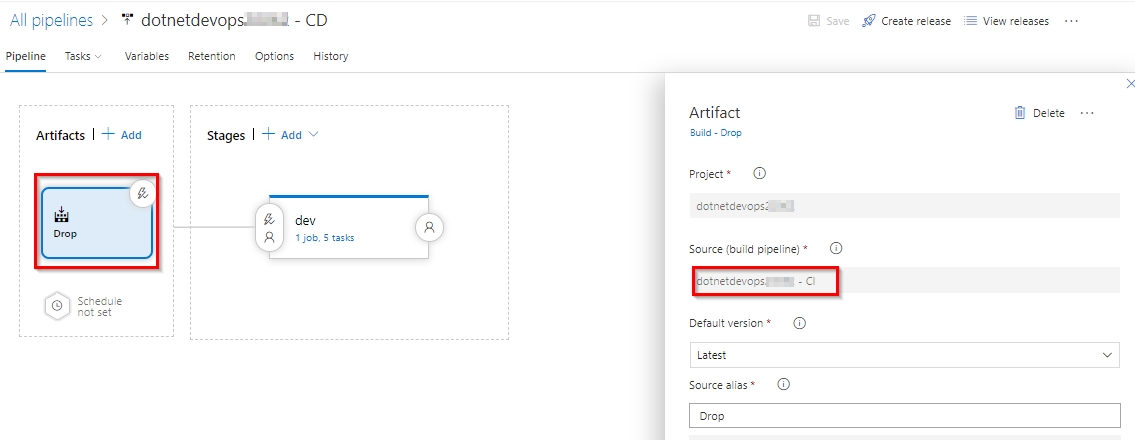The height and width of the screenshot is (440, 1135).
Task: Switch to the Options tab
Action: click(x=274, y=56)
